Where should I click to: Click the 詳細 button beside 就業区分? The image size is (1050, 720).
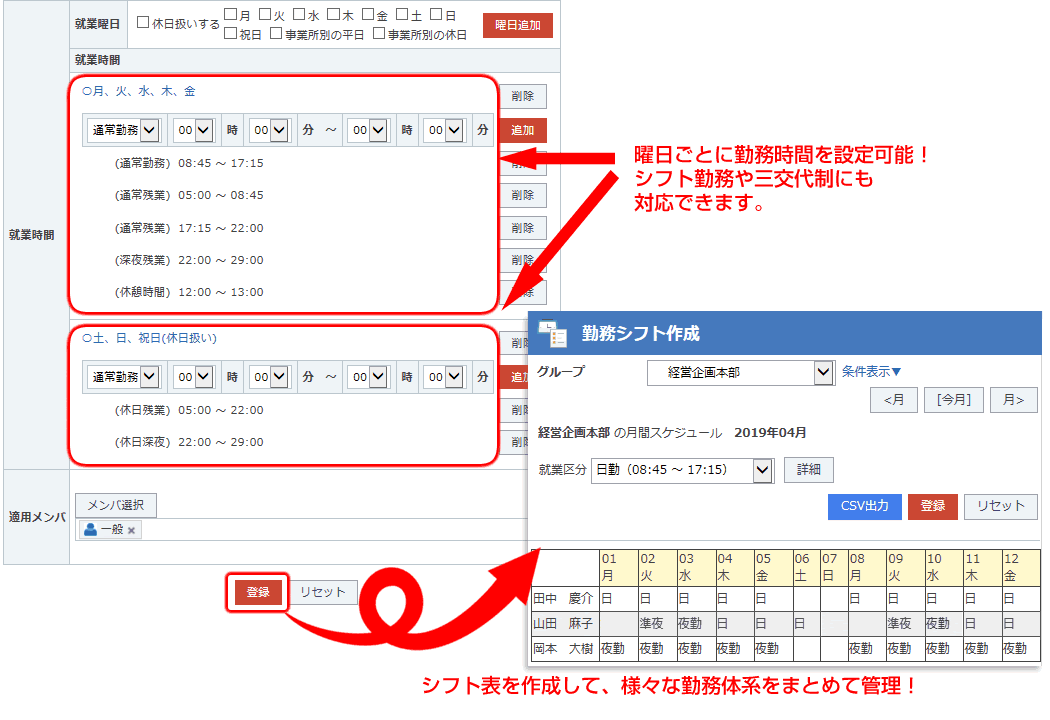point(808,470)
